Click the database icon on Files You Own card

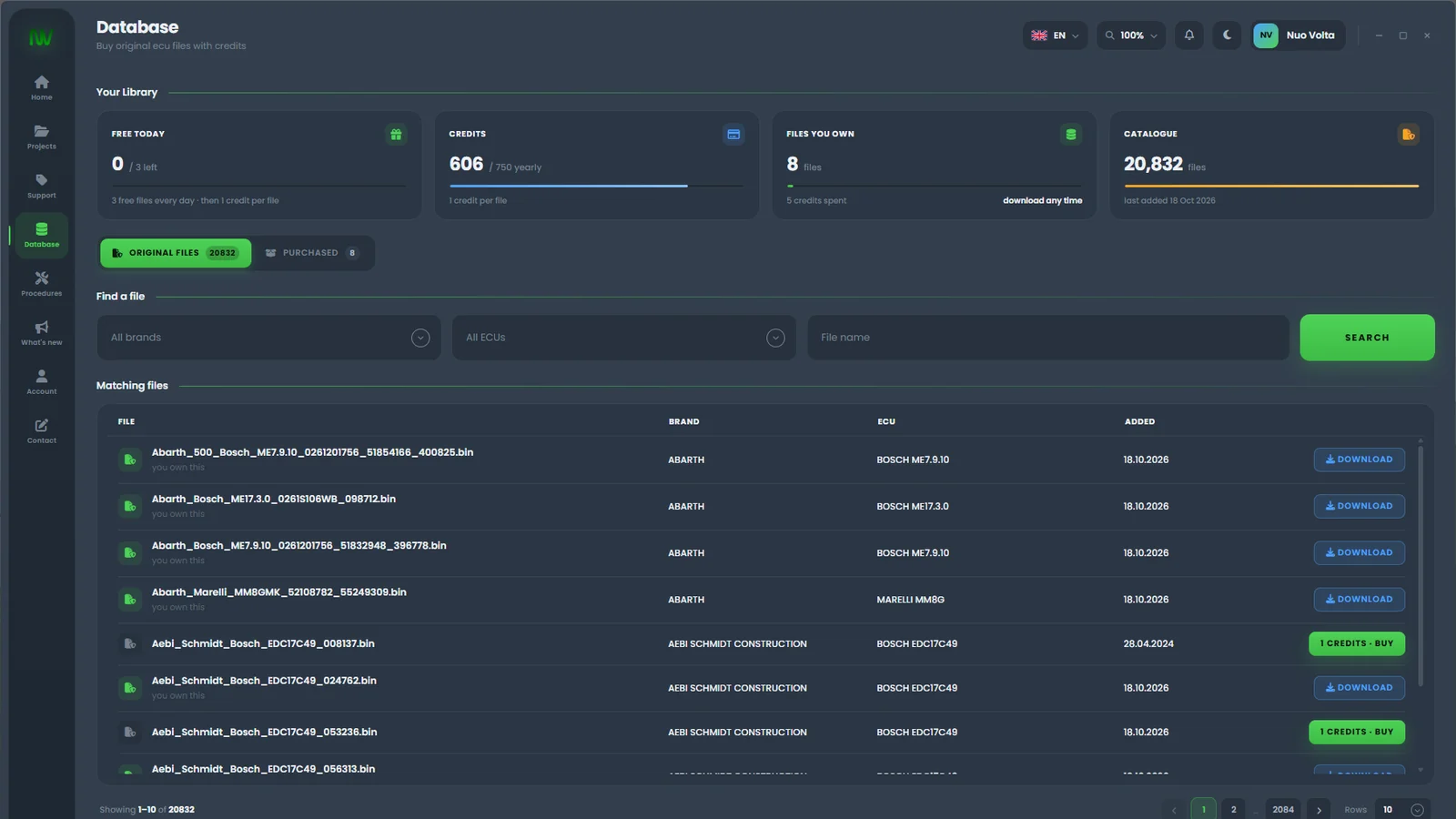coord(1071,135)
